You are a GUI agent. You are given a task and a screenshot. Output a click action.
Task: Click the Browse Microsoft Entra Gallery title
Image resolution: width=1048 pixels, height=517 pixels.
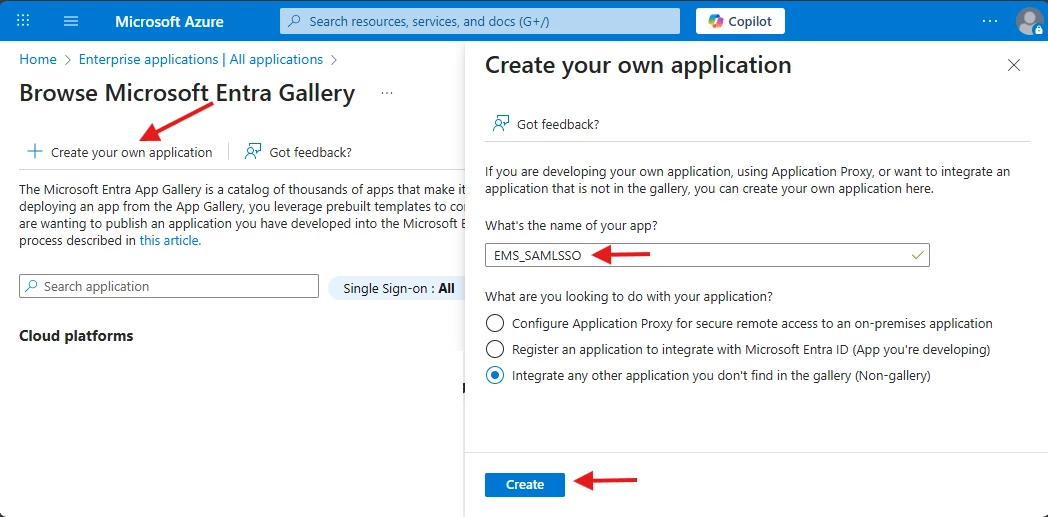(187, 93)
